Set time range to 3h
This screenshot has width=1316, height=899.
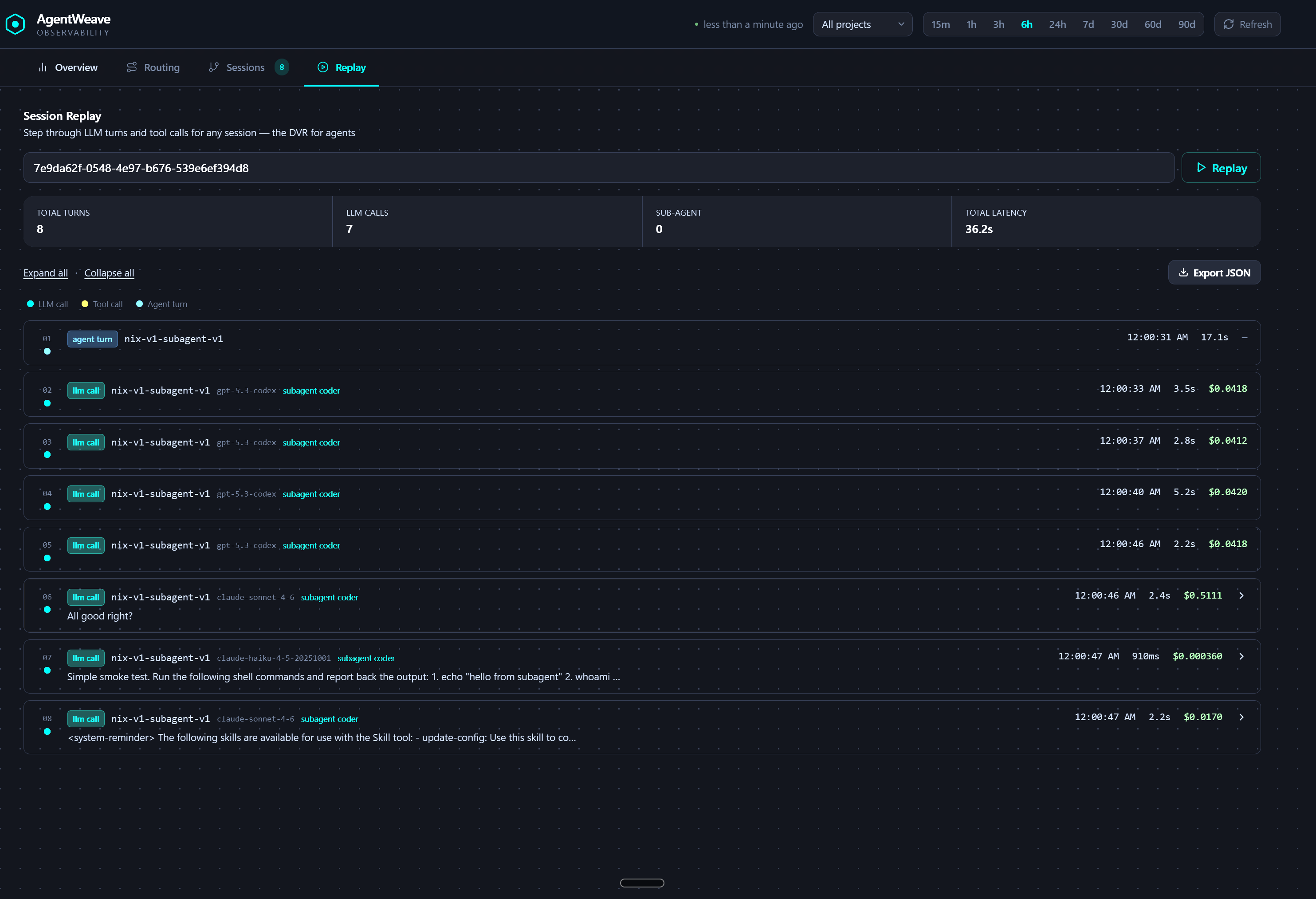pyautogui.click(x=998, y=24)
